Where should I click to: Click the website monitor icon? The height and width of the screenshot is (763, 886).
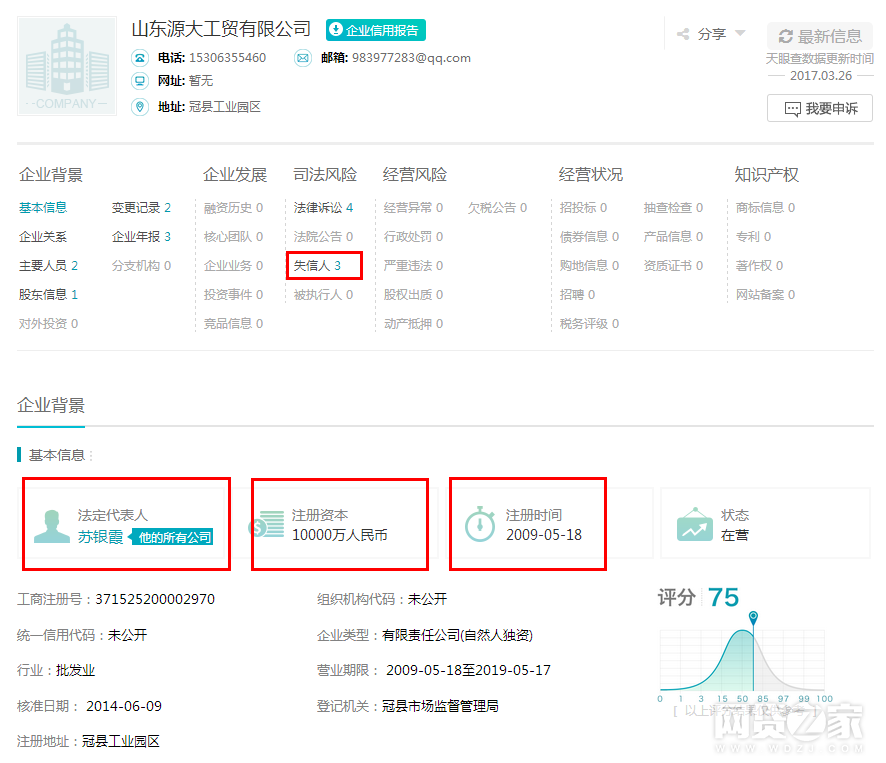(x=140, y=81)
